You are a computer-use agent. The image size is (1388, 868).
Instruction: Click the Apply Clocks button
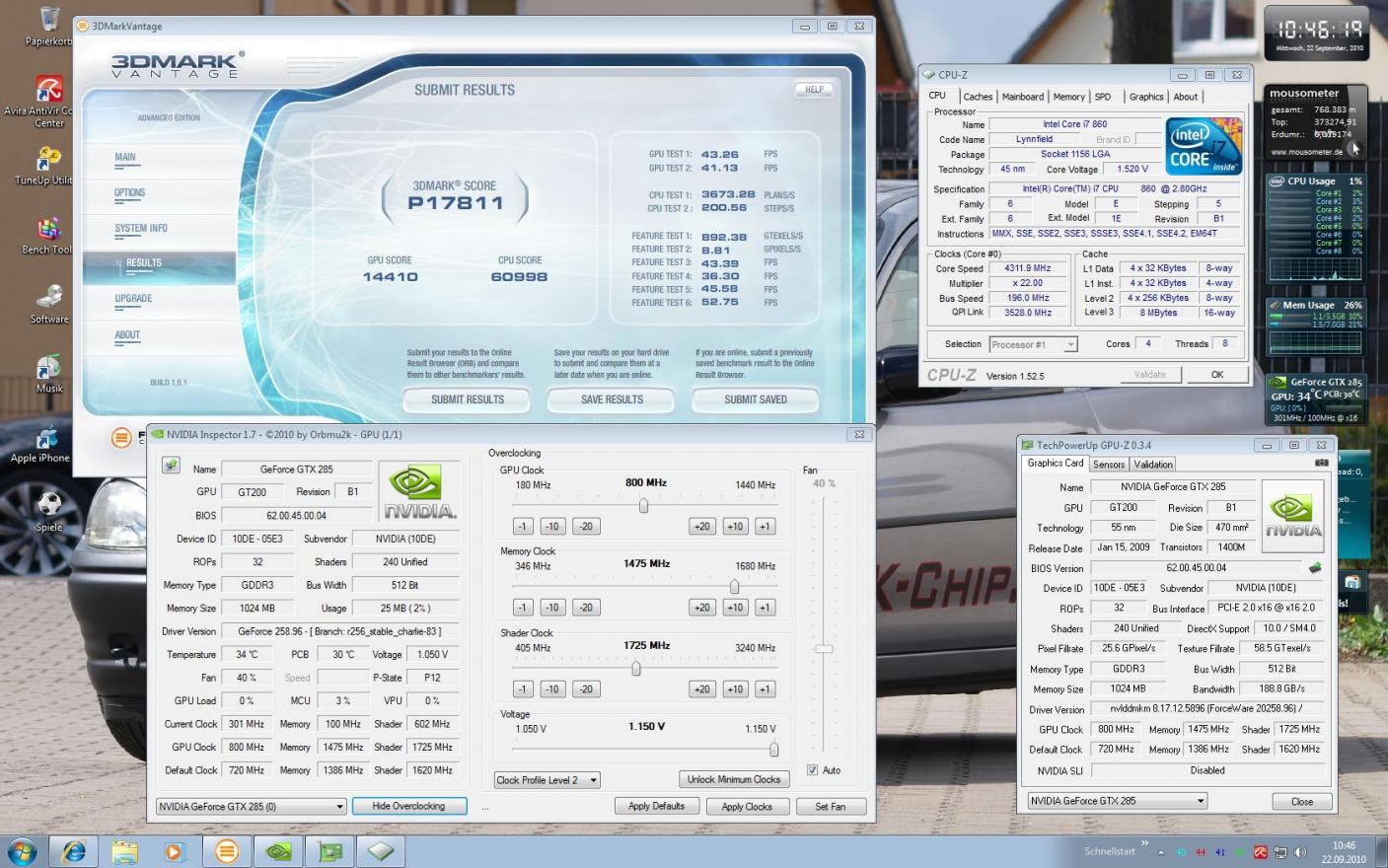[747, 807]
